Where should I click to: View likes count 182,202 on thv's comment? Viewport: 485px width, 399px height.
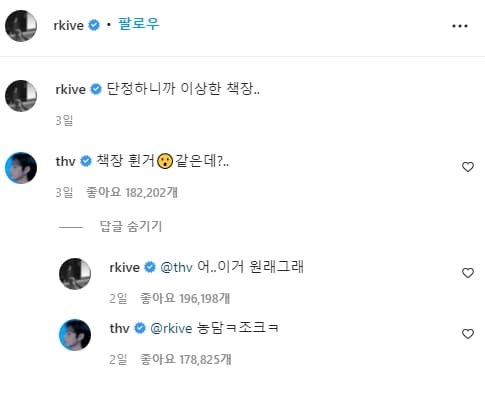point(132,192)
